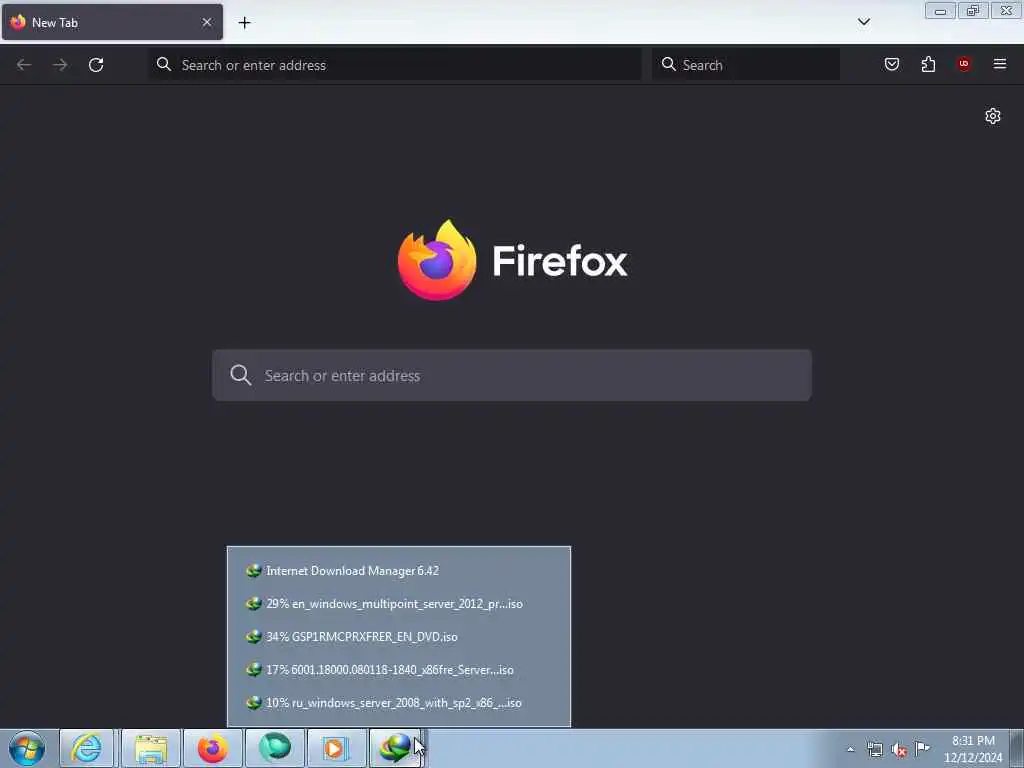This screenshot has height=768, width=1024.
Task: Focus the top address bar
Action: pyautogui.click(x=395, y=65)
